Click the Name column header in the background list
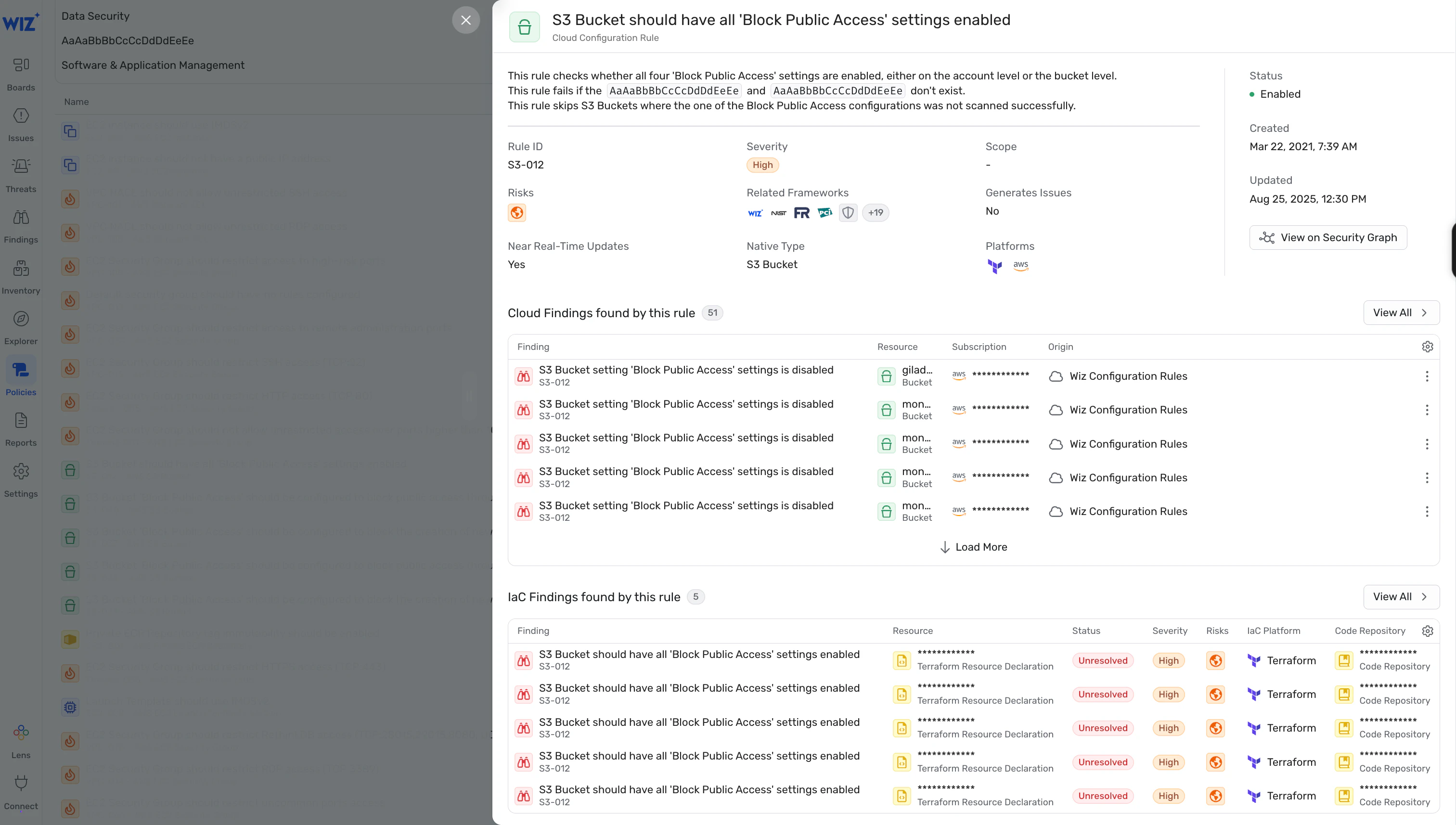 (77, 102)
